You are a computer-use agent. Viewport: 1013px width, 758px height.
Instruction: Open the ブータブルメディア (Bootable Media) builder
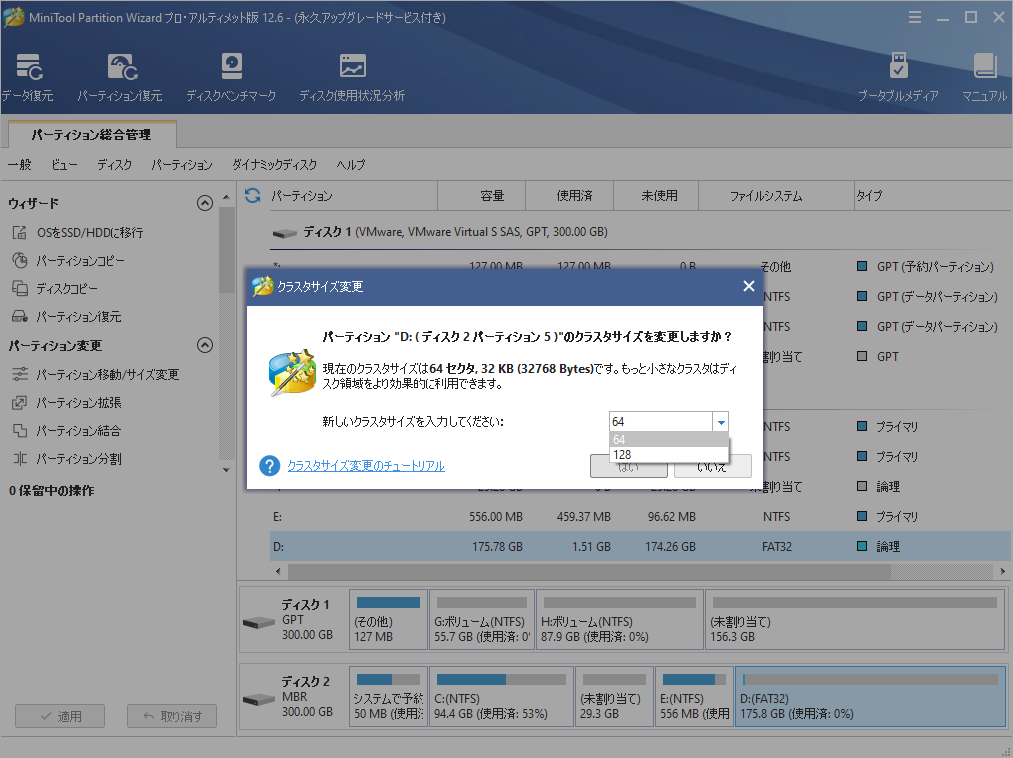pyautogui.click(x=898, y=75)
